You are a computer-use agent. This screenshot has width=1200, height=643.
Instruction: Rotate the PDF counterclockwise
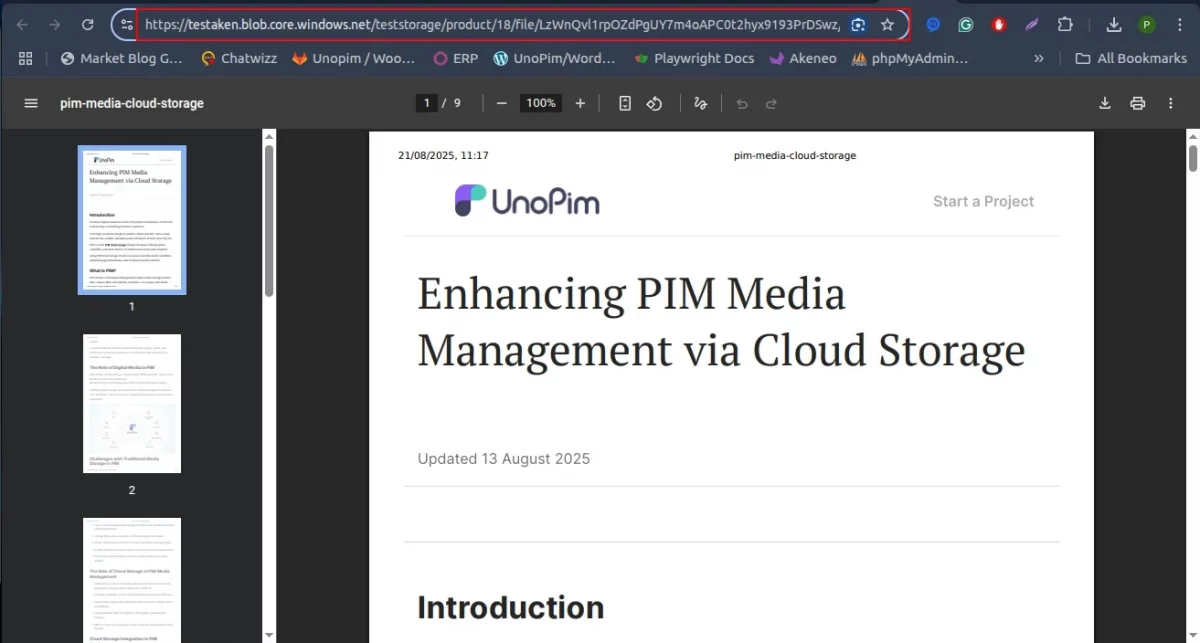coord(654,103)
